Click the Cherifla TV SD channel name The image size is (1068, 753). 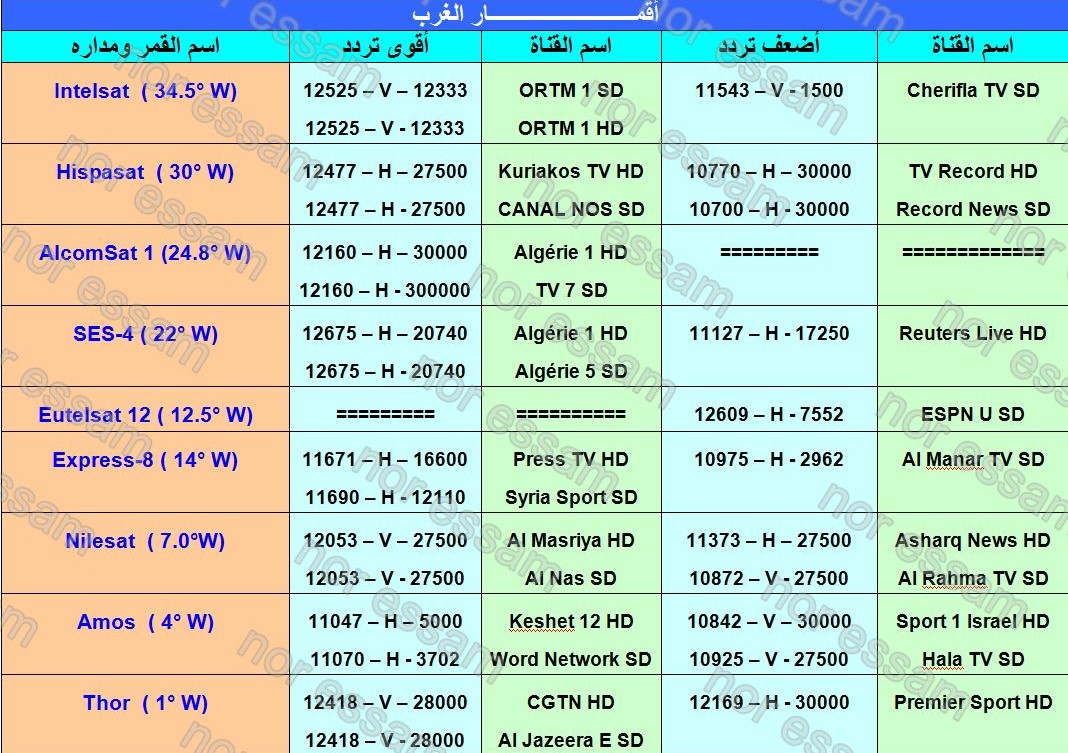pyautogui.click(x=972, y=91)
